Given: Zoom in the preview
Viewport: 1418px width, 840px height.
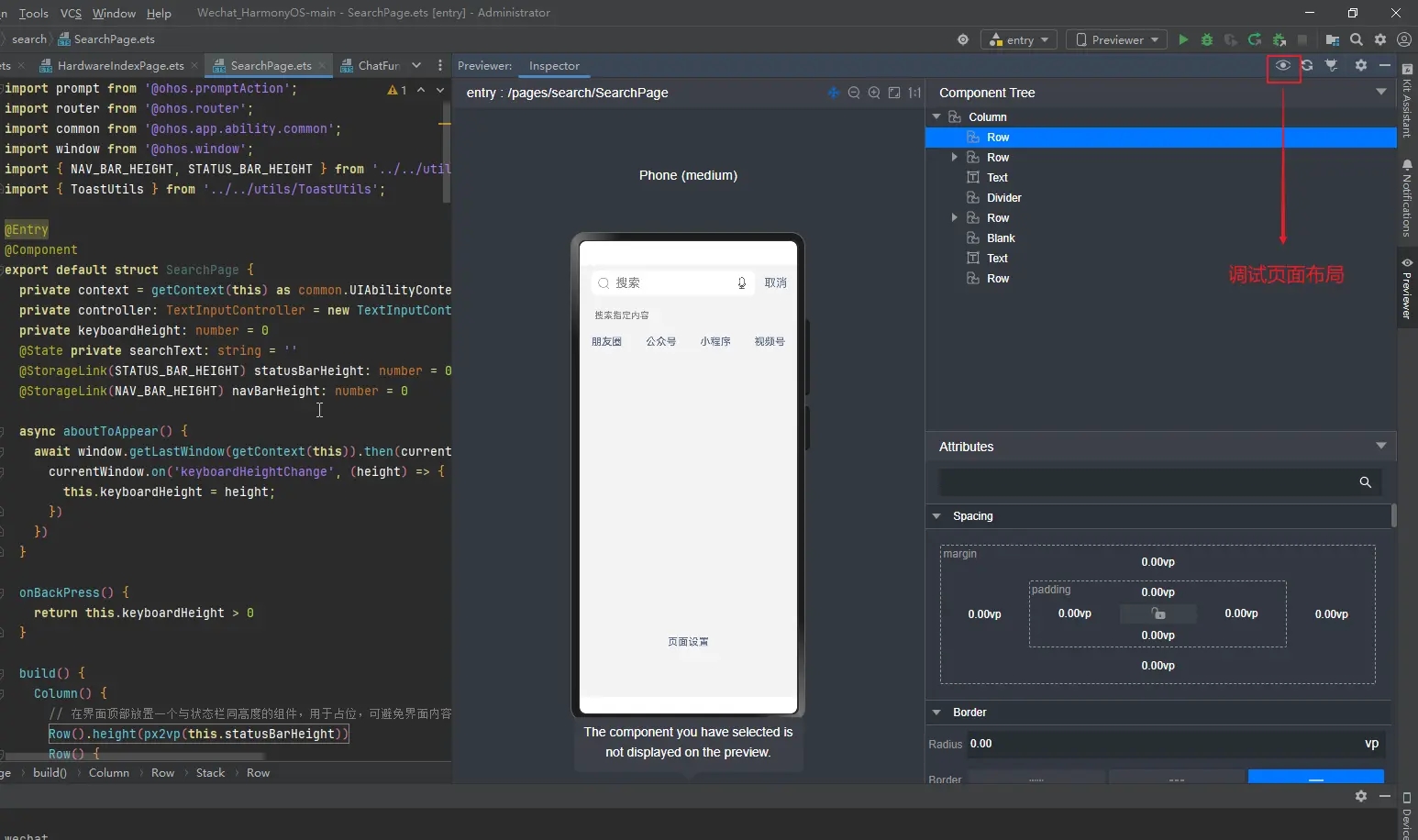Looking at the screenshot, I should tap(874, 93).
